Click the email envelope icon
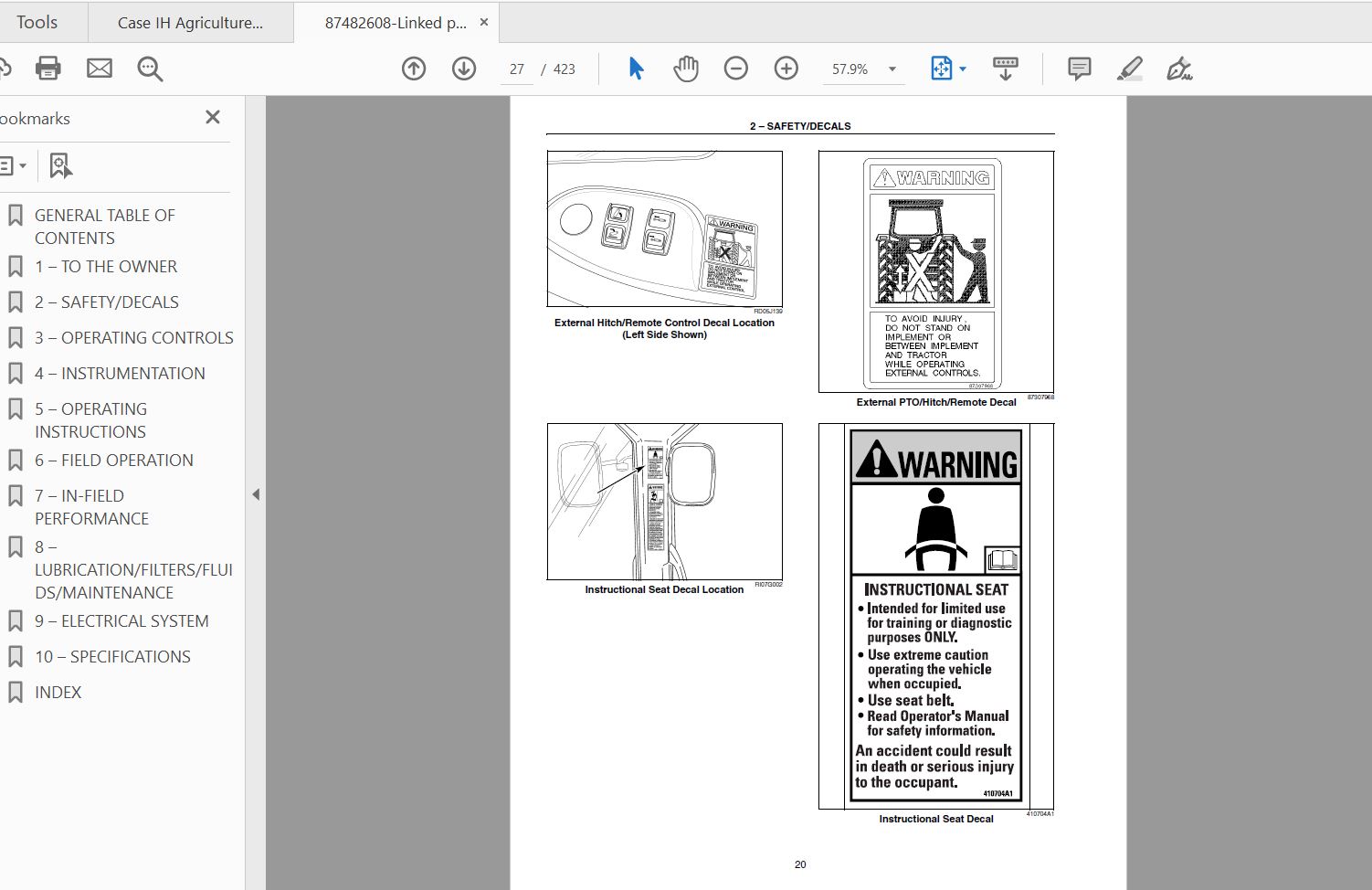The image size is (1372, 890). (99, 69)
